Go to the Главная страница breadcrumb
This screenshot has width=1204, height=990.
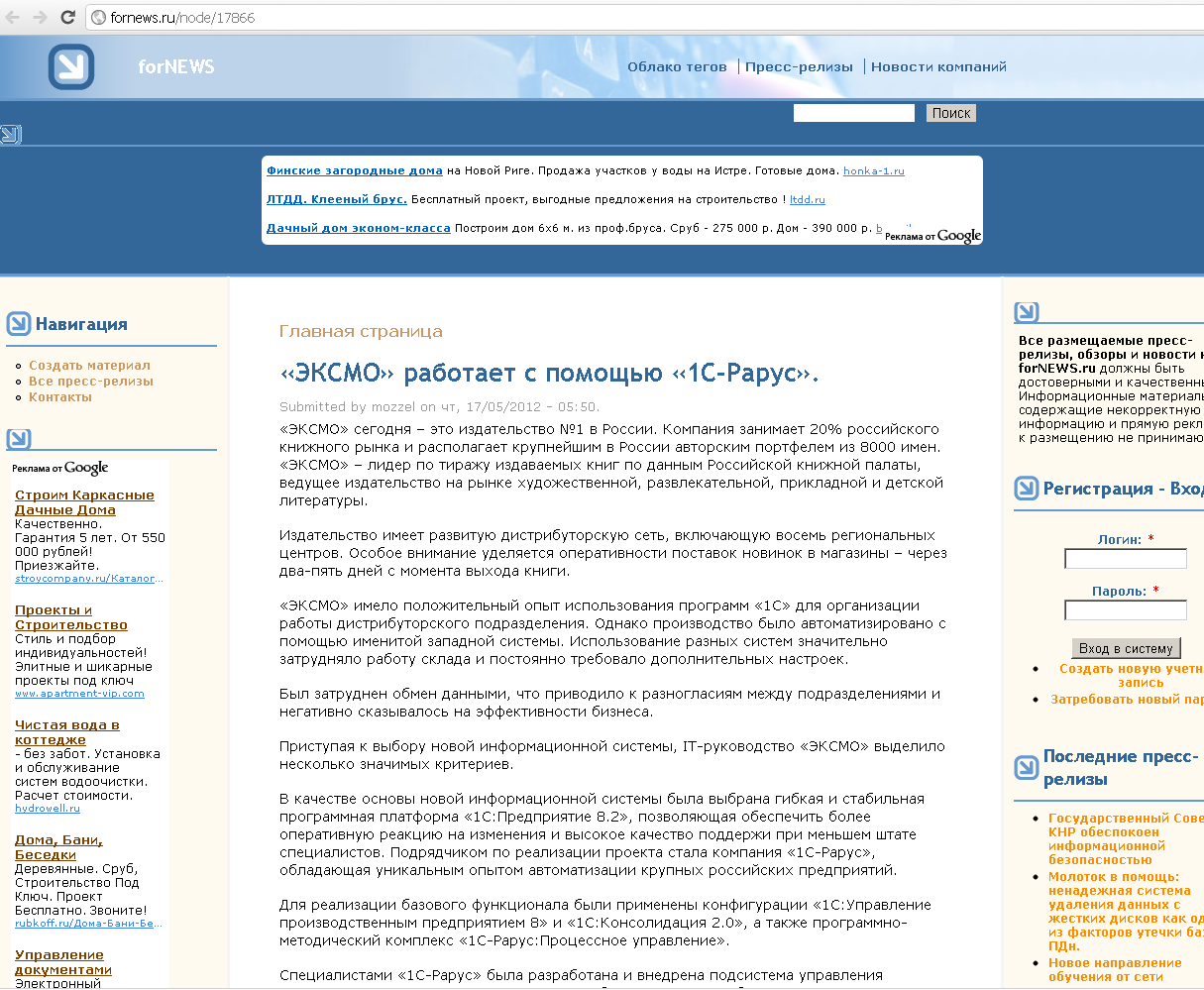coord(361,331)
